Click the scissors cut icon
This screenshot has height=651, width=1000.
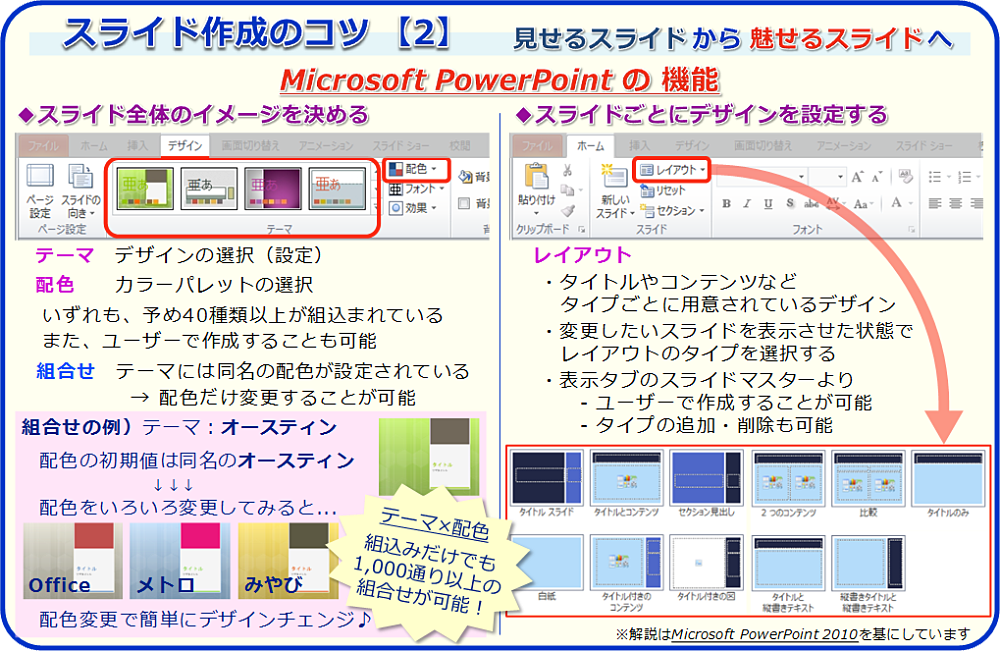pos(567,170)
